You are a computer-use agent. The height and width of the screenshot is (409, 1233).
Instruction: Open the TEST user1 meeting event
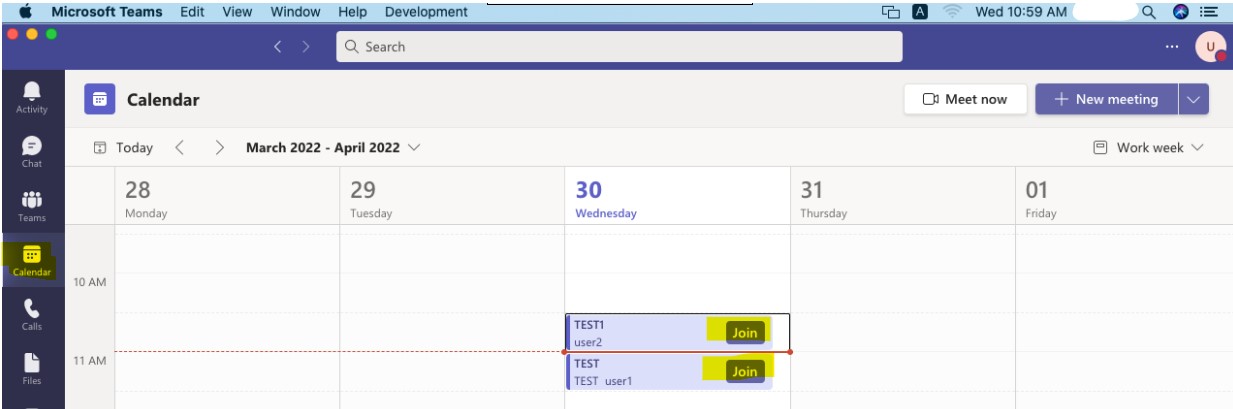(668, 372)
